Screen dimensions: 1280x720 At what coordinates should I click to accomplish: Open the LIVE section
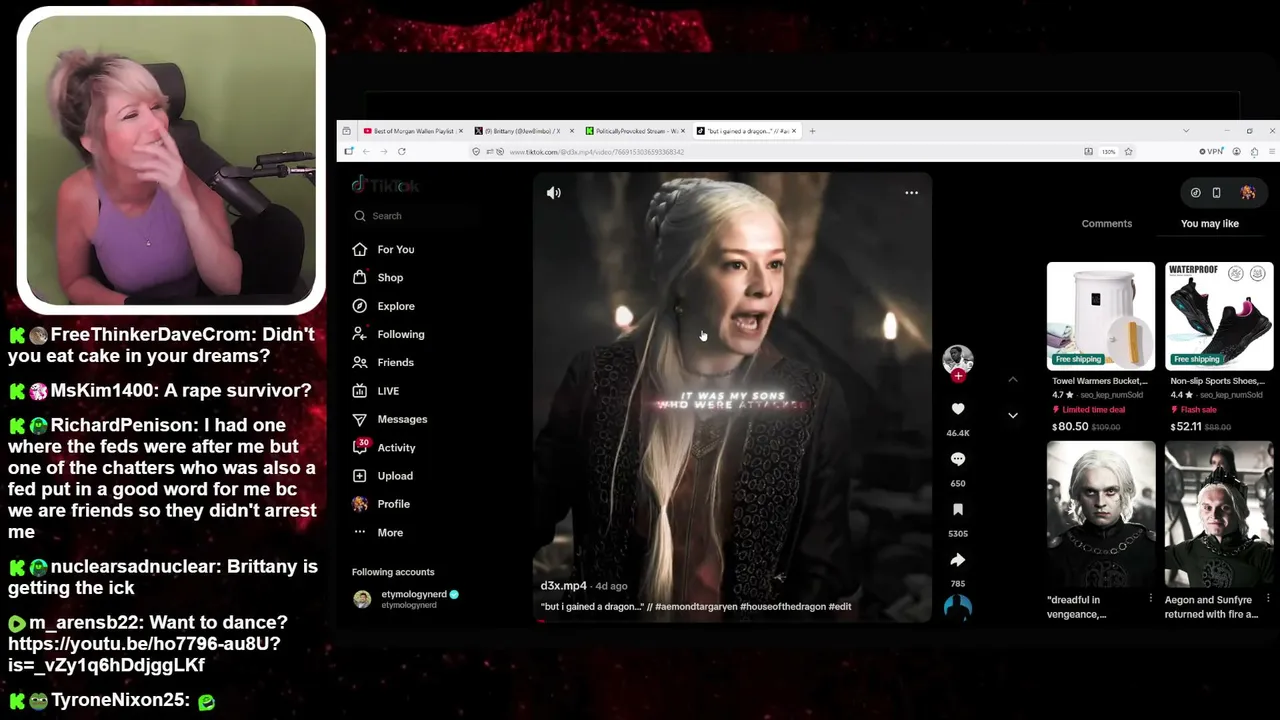376,391
